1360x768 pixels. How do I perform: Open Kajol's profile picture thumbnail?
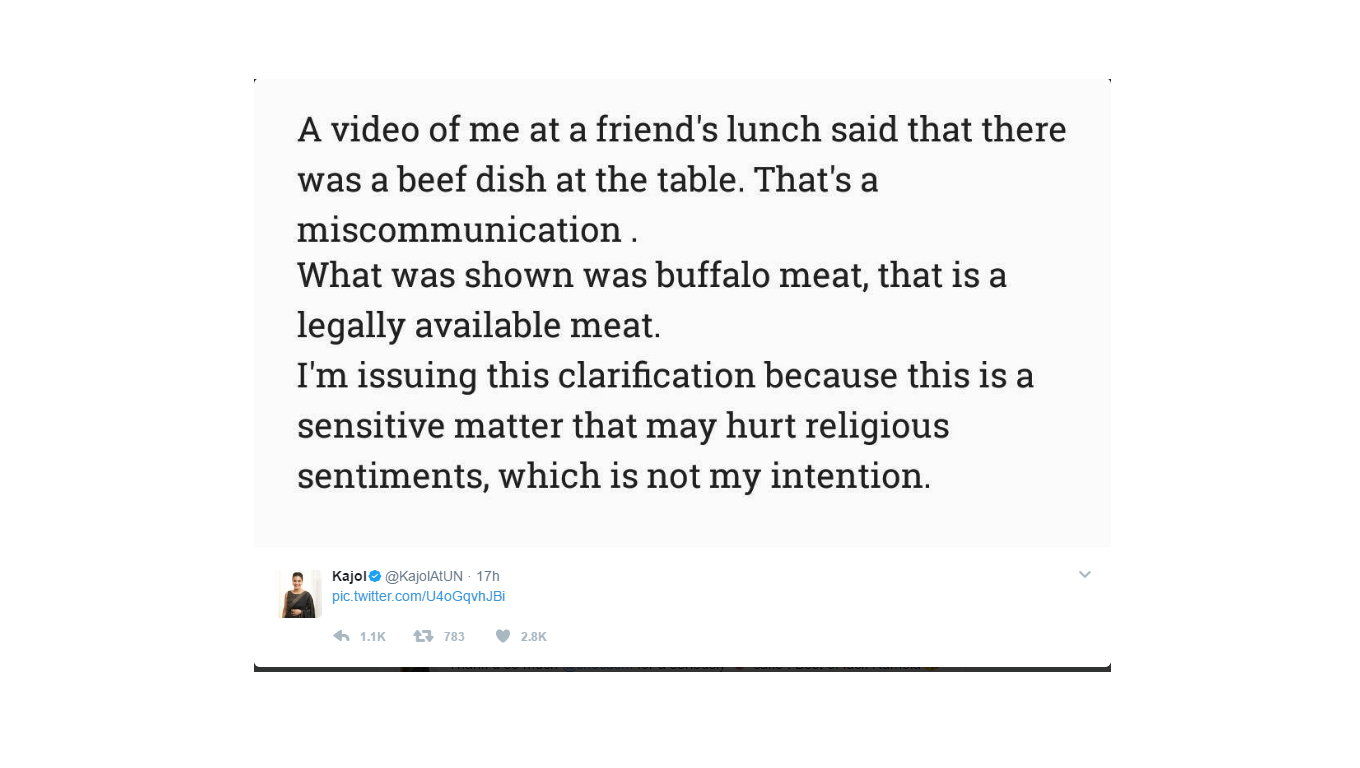299,594
